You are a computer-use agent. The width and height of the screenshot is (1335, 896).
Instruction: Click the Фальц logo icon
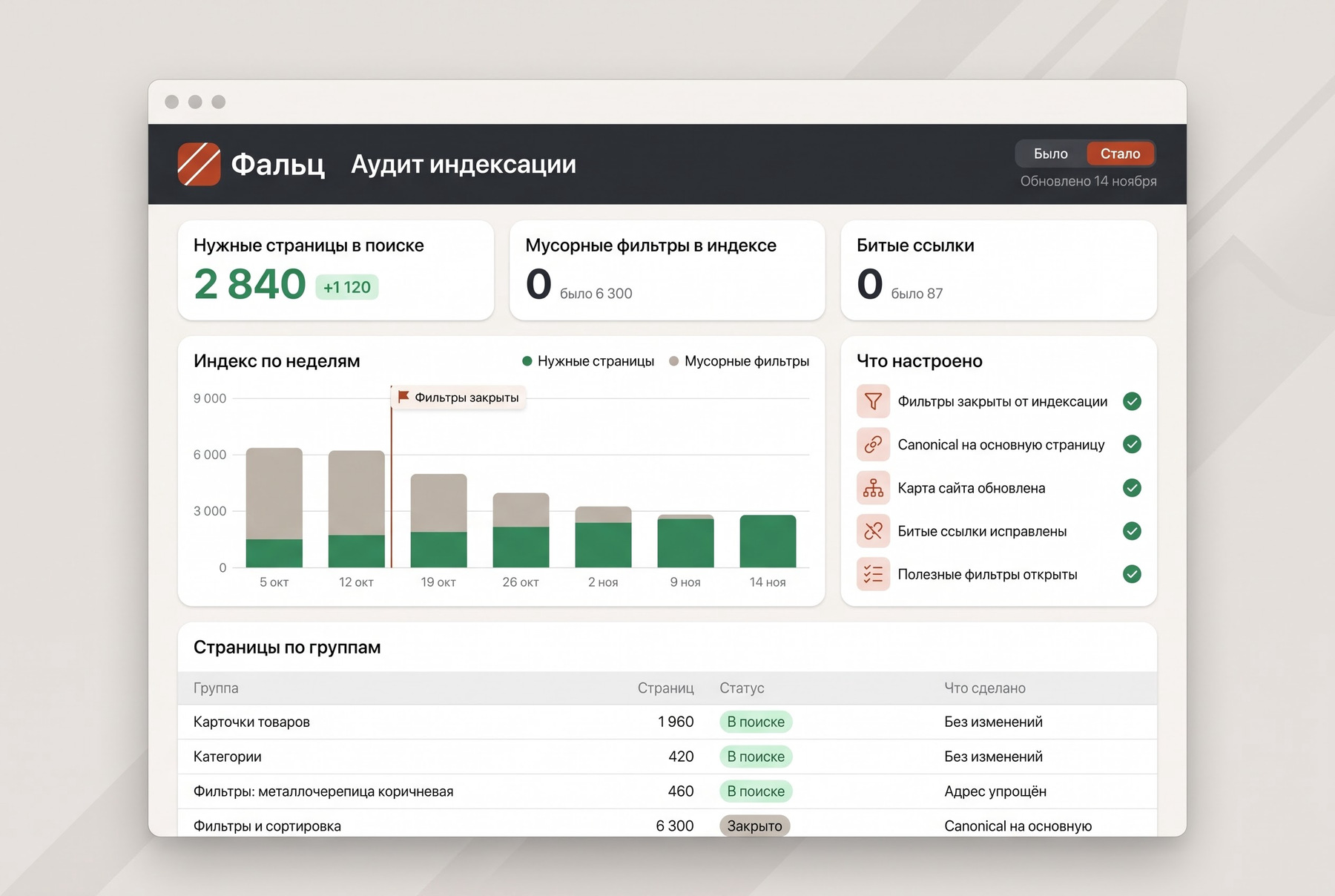pyautogui.click(x=199, y=164)
